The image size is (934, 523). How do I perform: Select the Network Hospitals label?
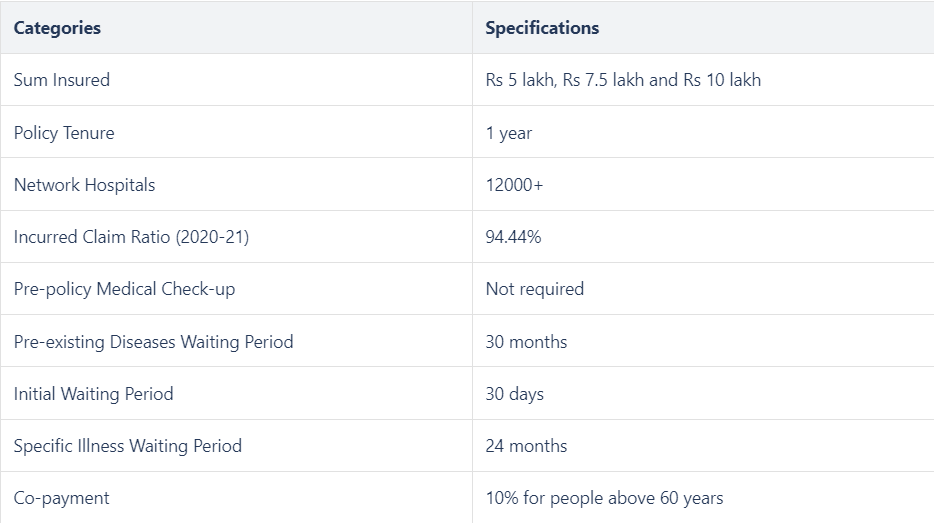click(85, 185)
